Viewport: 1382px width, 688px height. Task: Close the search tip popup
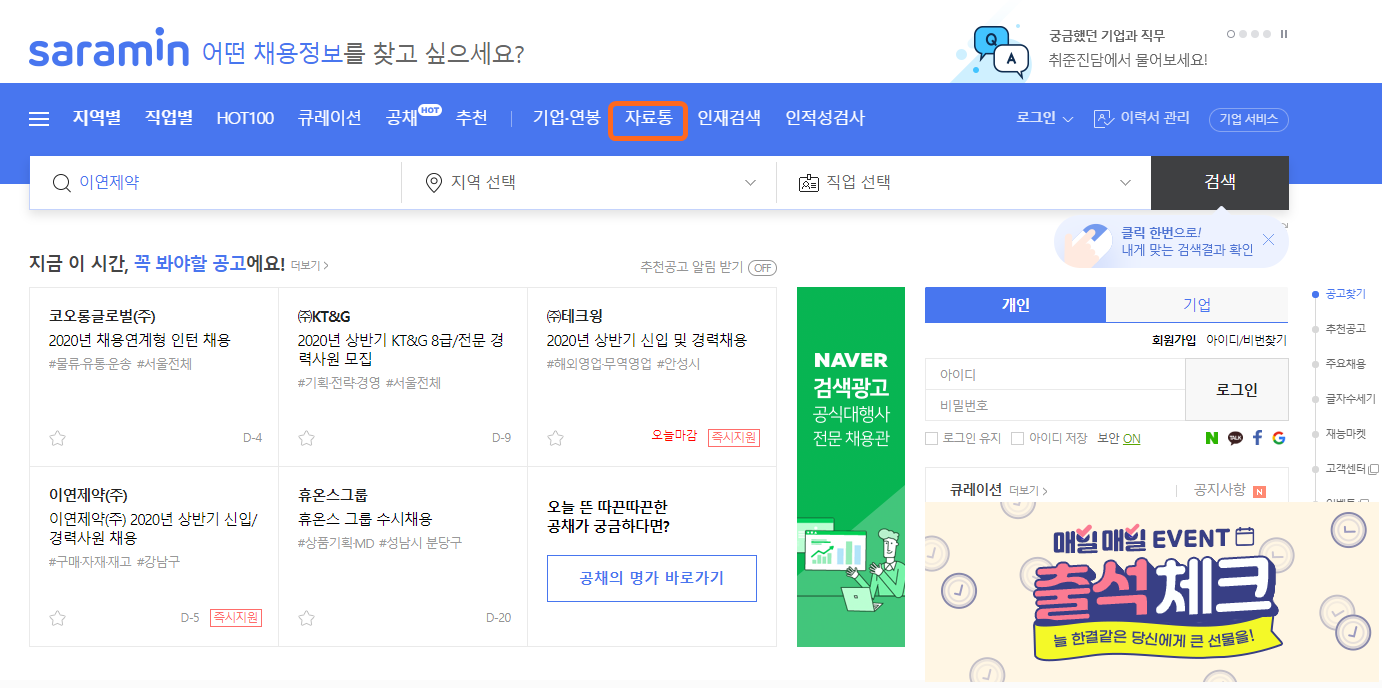click(1268, 240)
